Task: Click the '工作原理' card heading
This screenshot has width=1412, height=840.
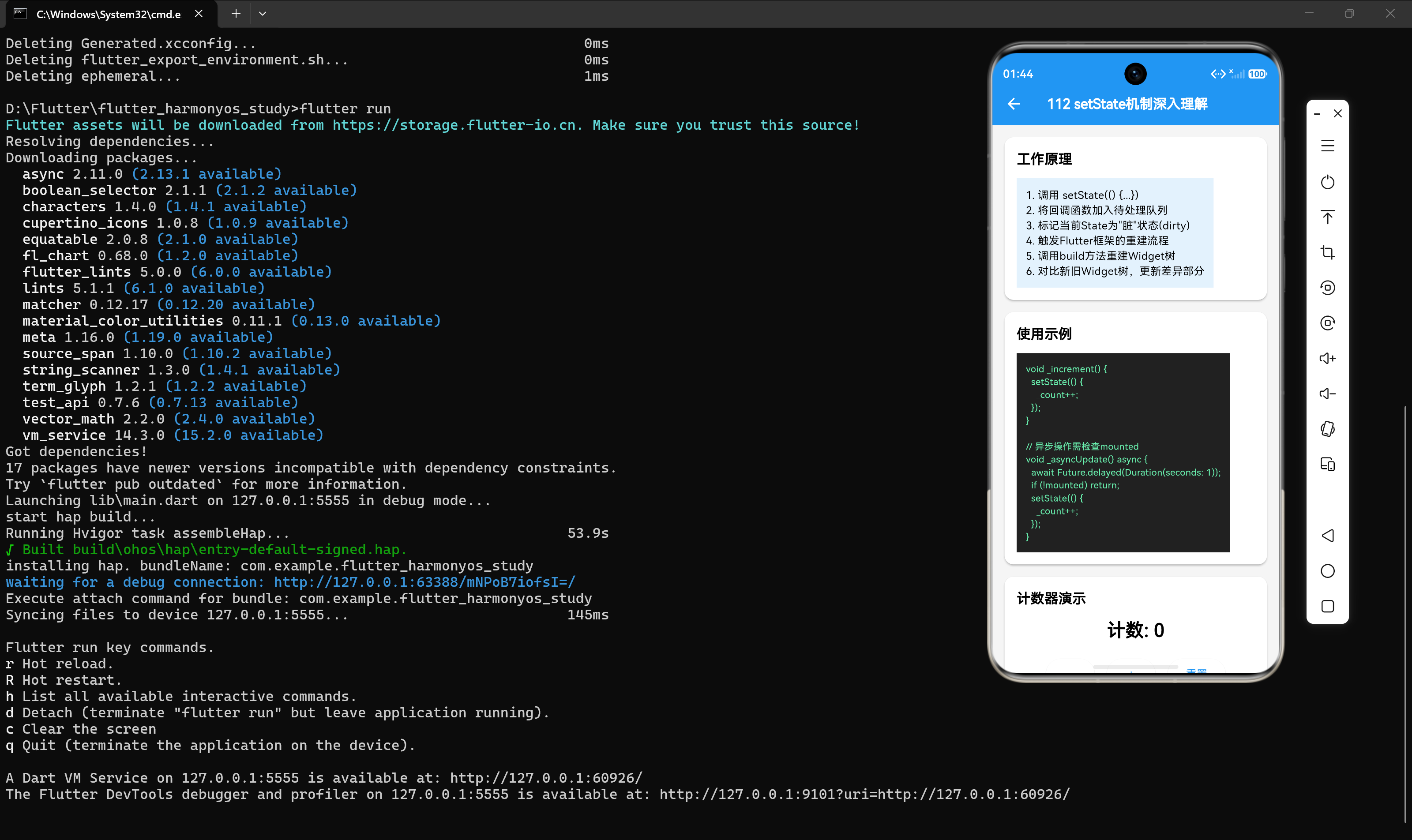Action: 1044,159
